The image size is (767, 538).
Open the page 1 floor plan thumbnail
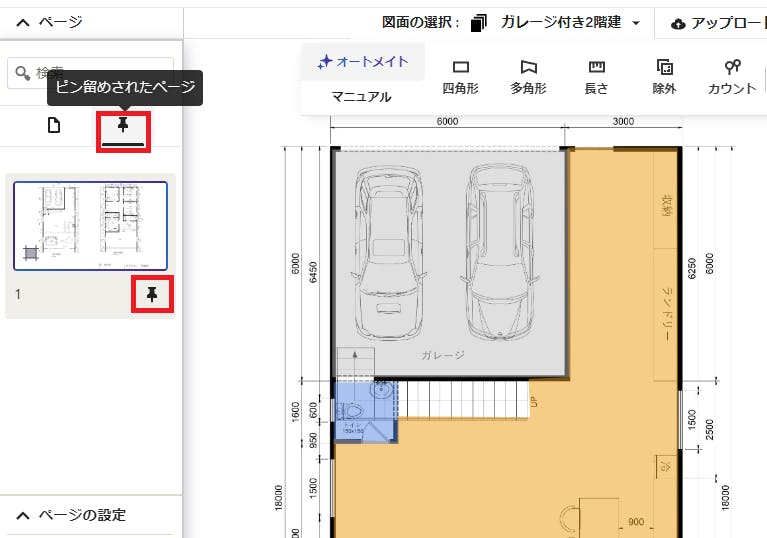(90, 226)
